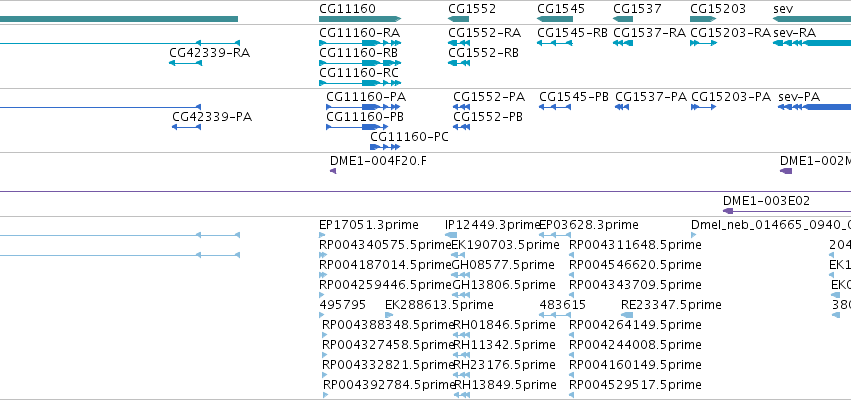Select the CG1545-RB transcript model
851x400 pixels.
[555, 43]
